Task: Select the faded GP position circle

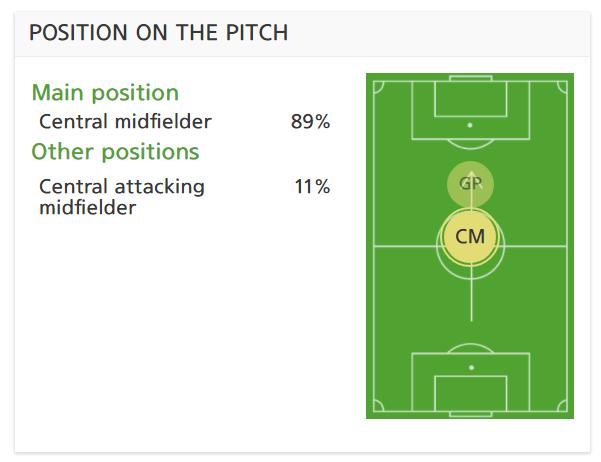Action: 470,184
